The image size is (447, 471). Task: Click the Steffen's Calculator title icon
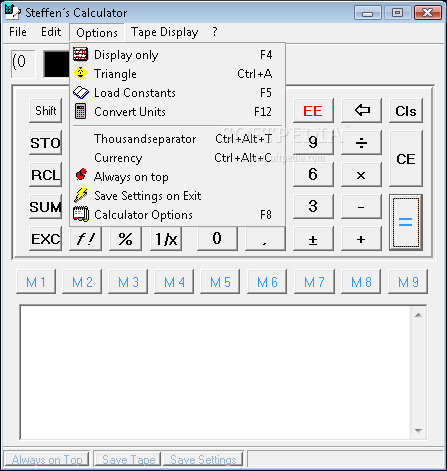click(12, 12)
